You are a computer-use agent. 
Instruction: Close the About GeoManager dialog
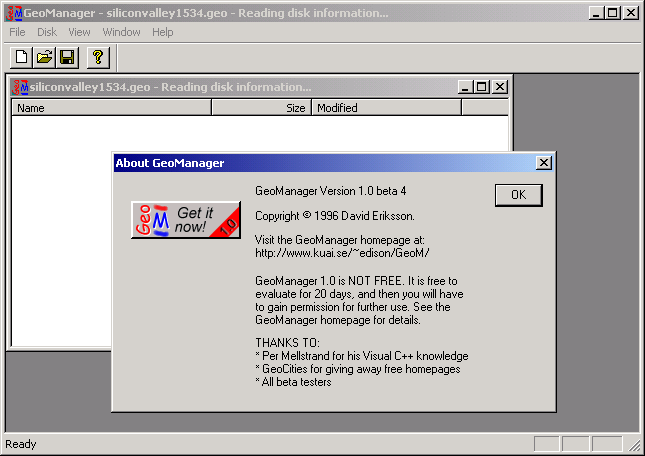pos(544,163)
